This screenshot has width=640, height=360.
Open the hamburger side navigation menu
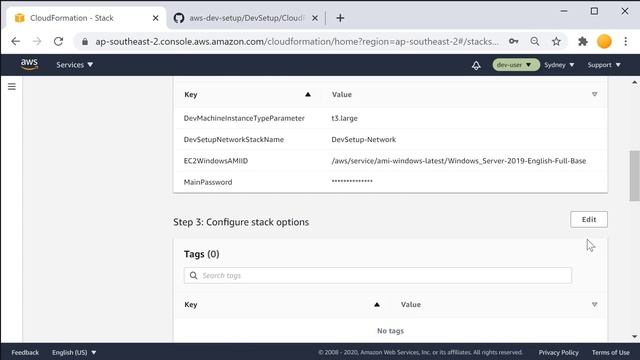tap(12, 87)
